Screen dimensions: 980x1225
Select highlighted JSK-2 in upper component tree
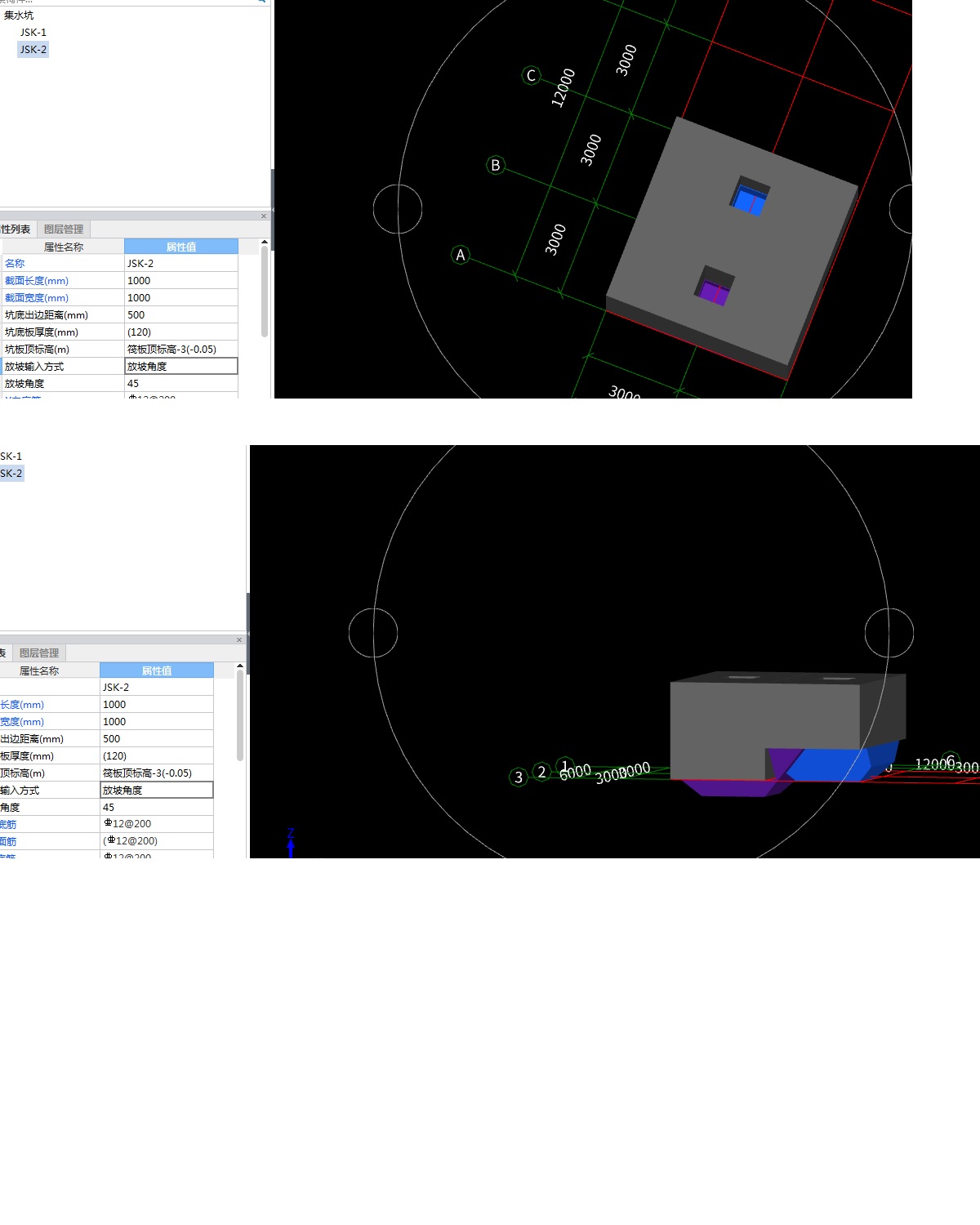(33, 50)
